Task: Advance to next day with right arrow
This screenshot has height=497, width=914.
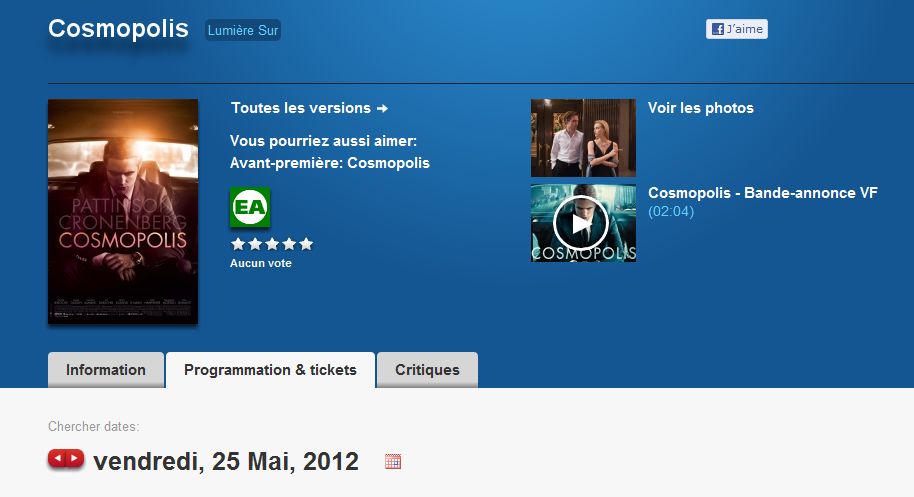Action: coord(75,459)
